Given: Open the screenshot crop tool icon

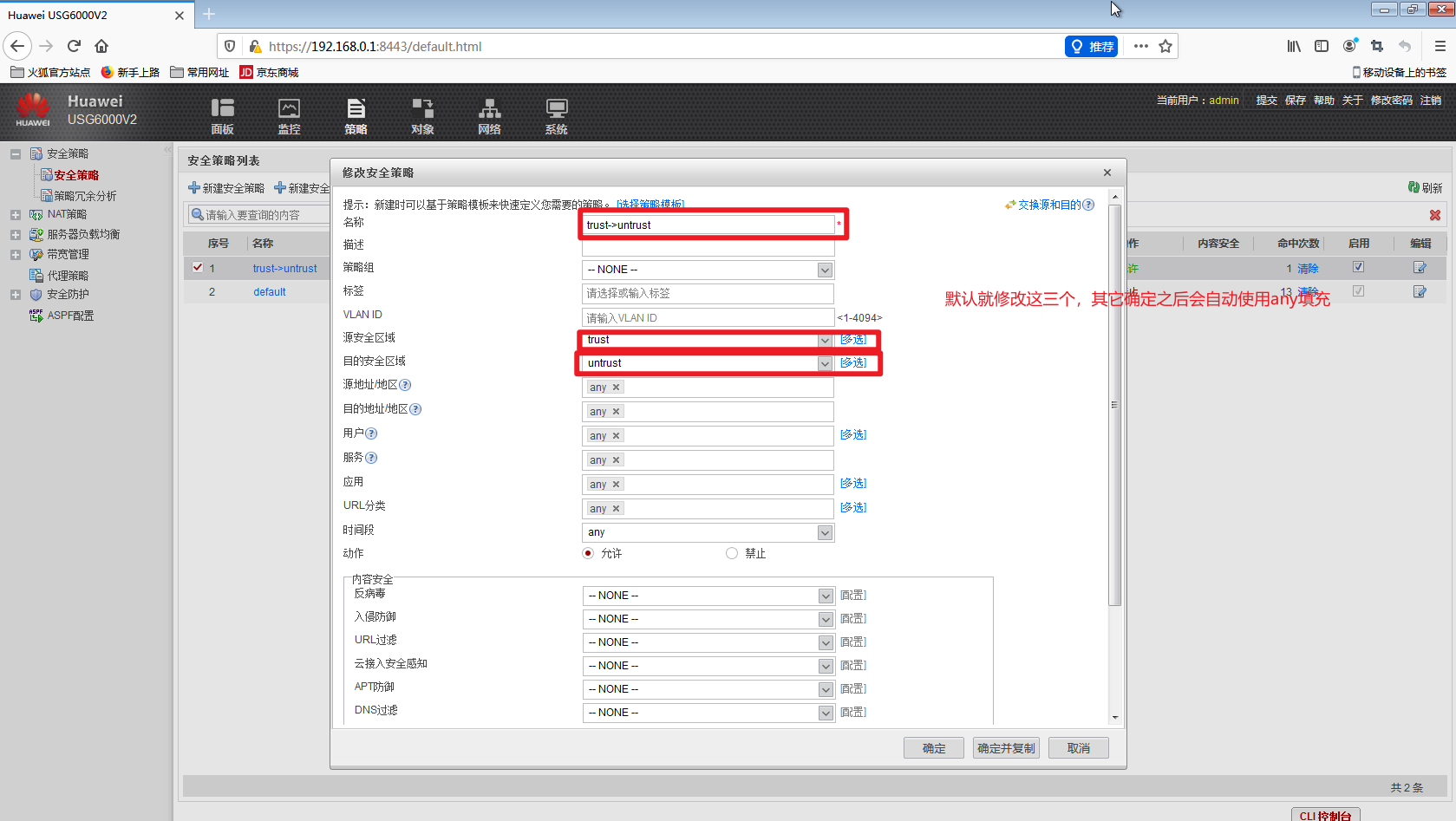Looking at the screenshot, I should pos(1377,46).
